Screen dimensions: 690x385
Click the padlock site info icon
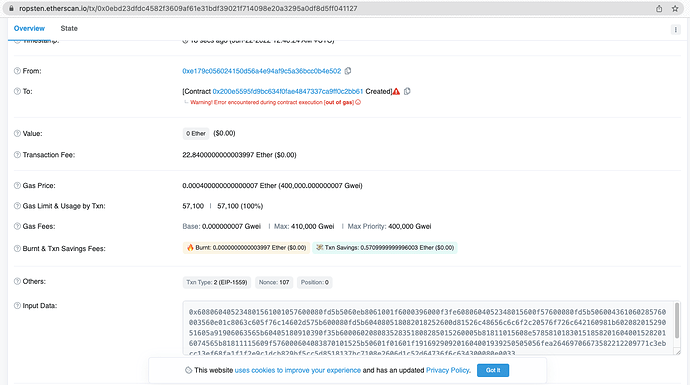pyautogui.click(x=11, y=8)
